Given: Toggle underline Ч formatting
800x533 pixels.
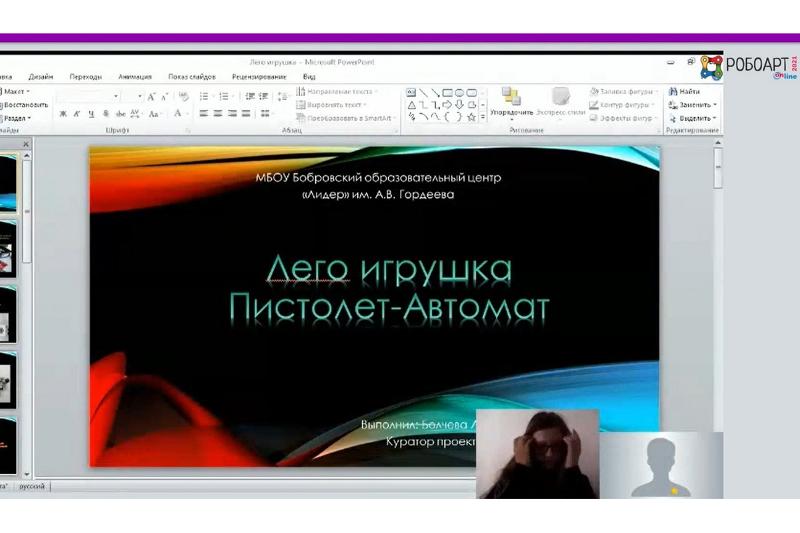Looking at the screenshot, I should pos(91,114).
